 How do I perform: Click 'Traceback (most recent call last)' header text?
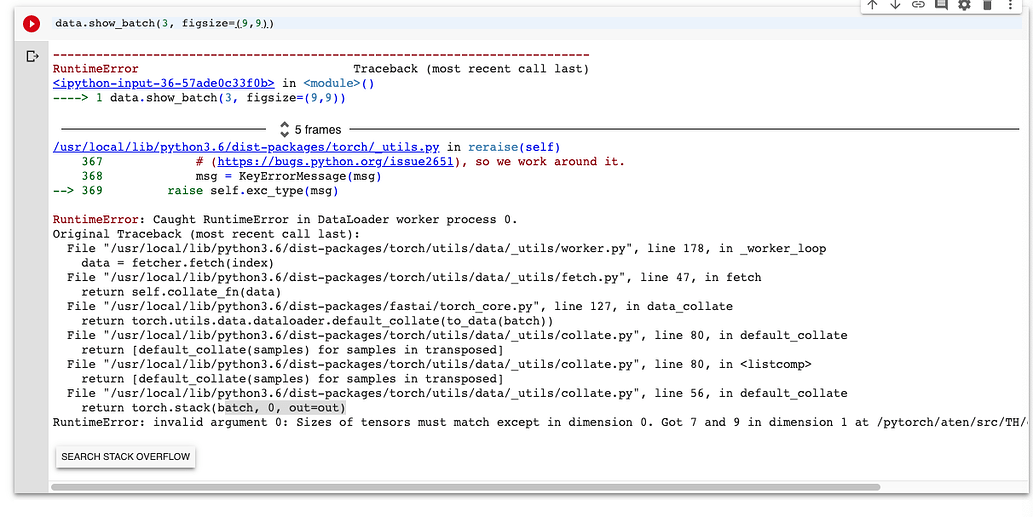tap(471, 69)
